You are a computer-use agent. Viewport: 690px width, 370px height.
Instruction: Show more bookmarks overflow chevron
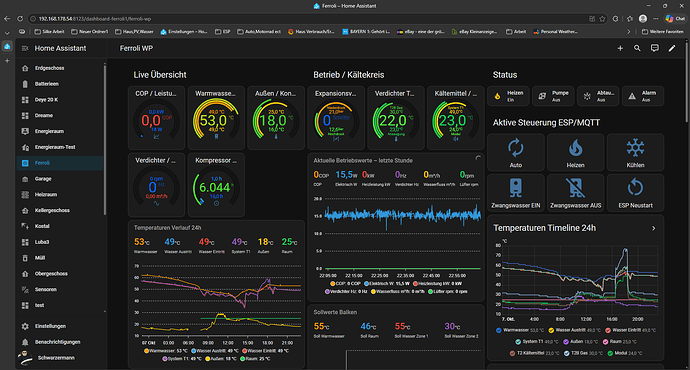(x=628, y=32)
